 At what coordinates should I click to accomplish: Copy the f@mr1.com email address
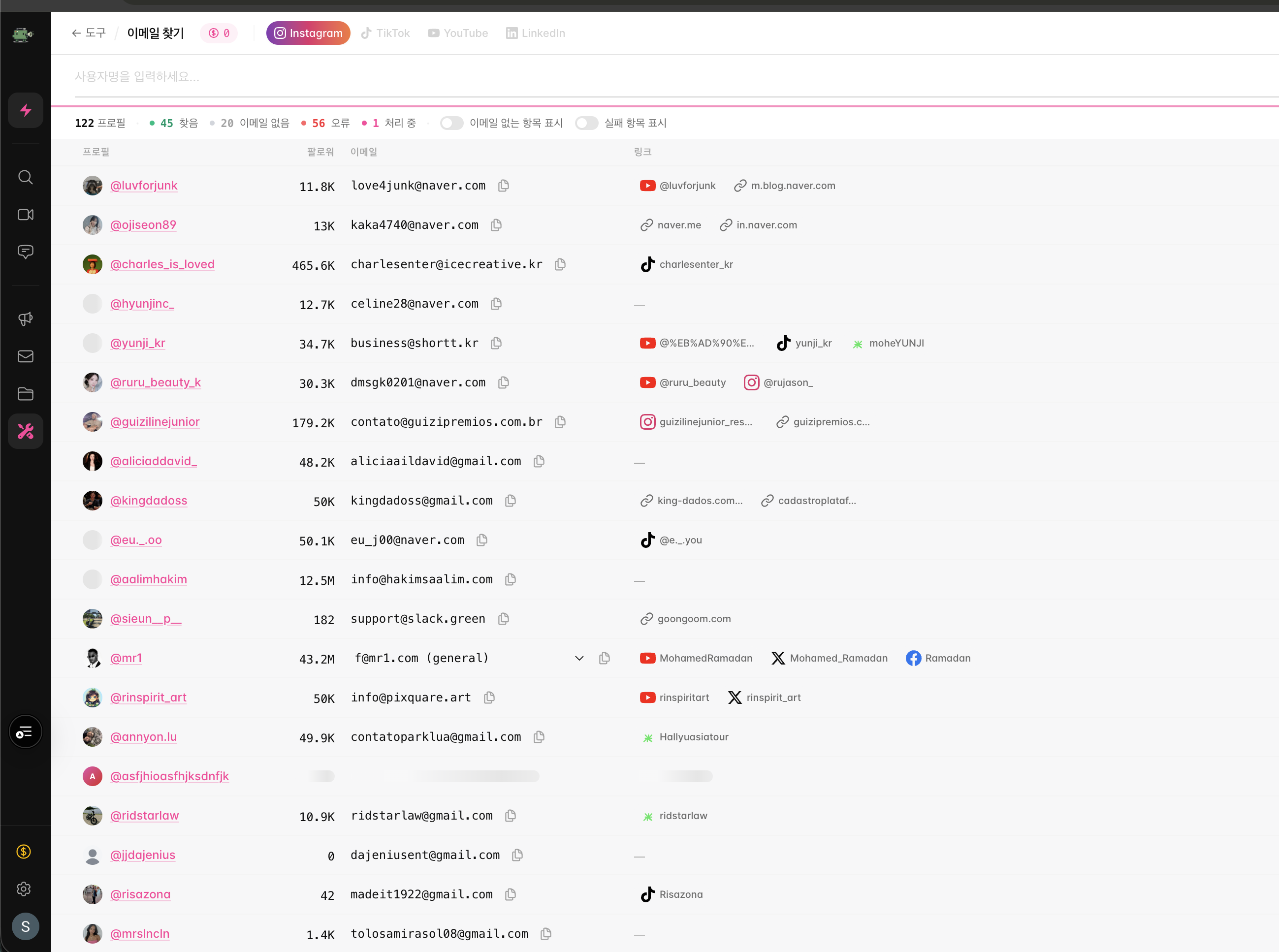(x=605, y=658)
